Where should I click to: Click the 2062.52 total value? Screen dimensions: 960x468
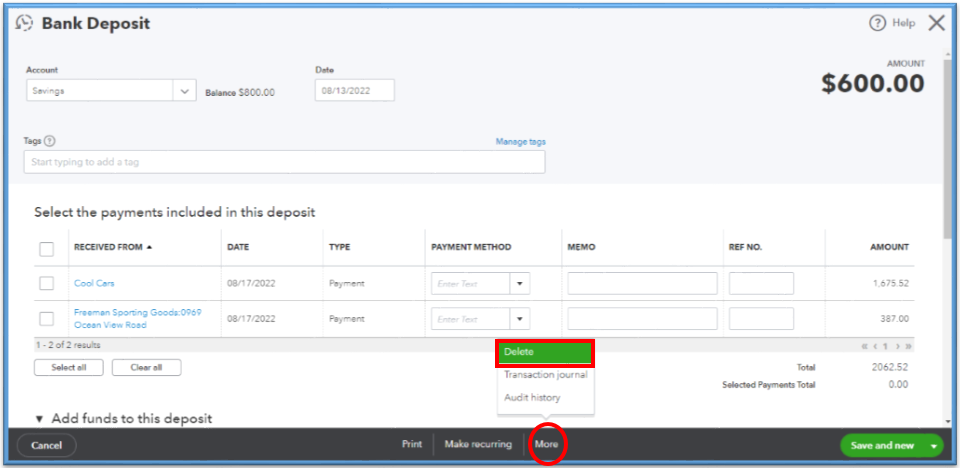pos(890,368)
